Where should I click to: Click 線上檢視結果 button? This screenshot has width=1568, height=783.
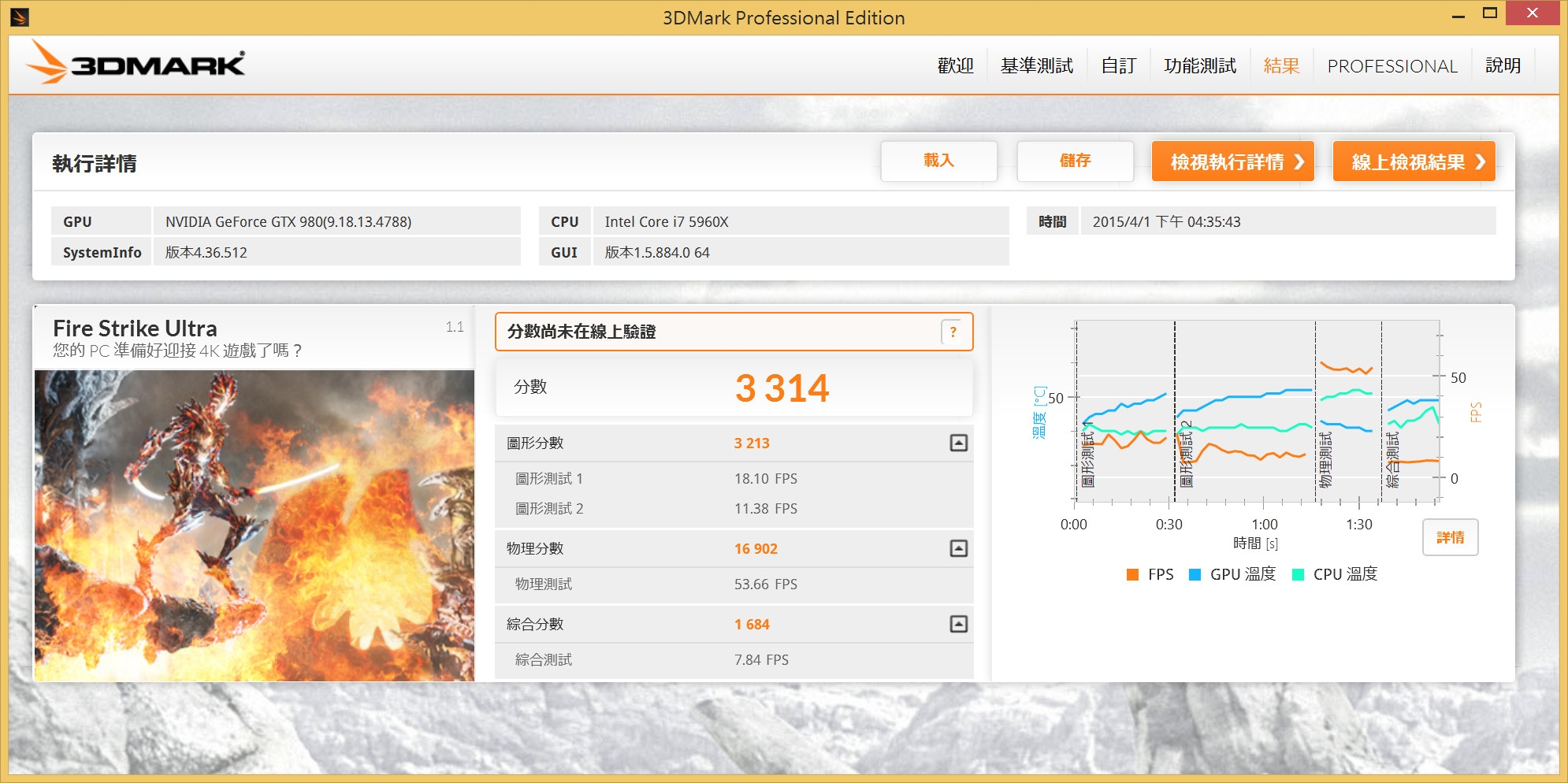(x=1414, y=161)
